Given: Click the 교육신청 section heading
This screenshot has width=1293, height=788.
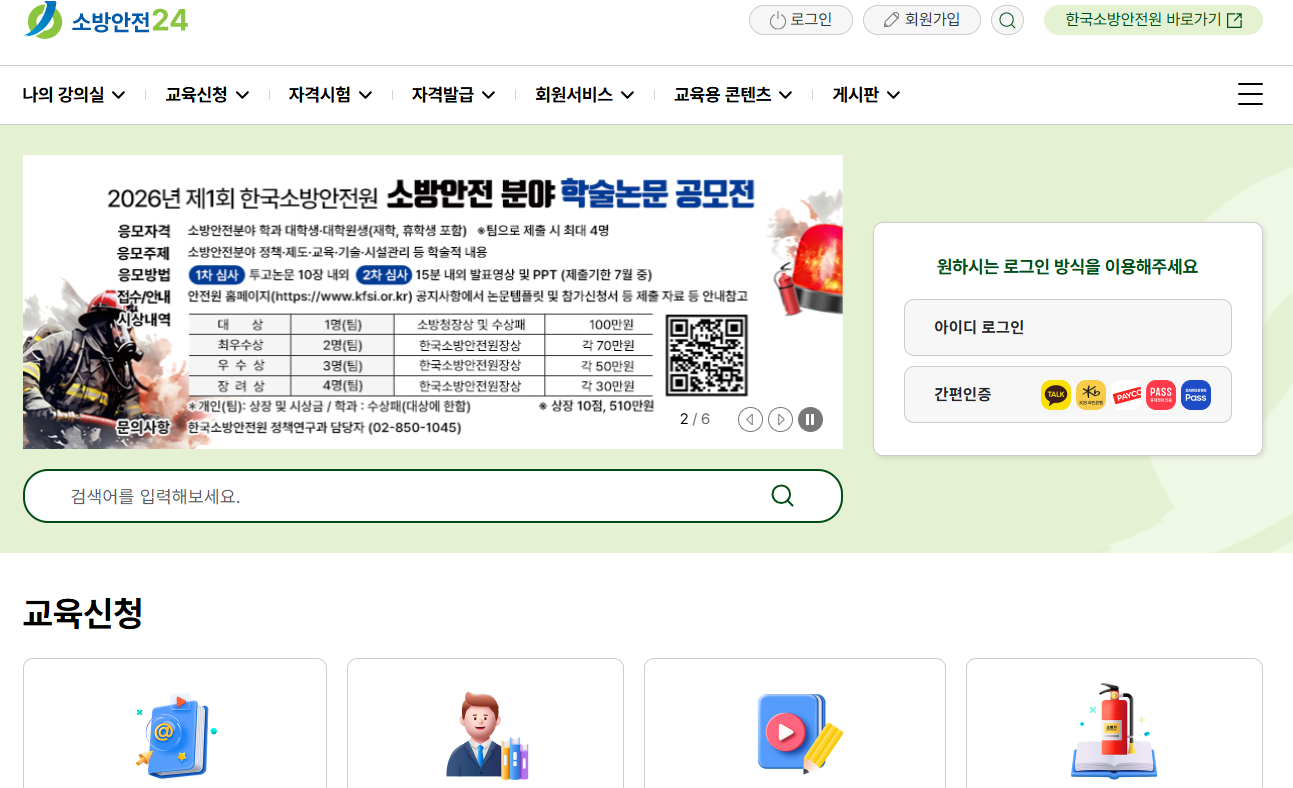Looking at the screenshot, I should pos(83,613).
